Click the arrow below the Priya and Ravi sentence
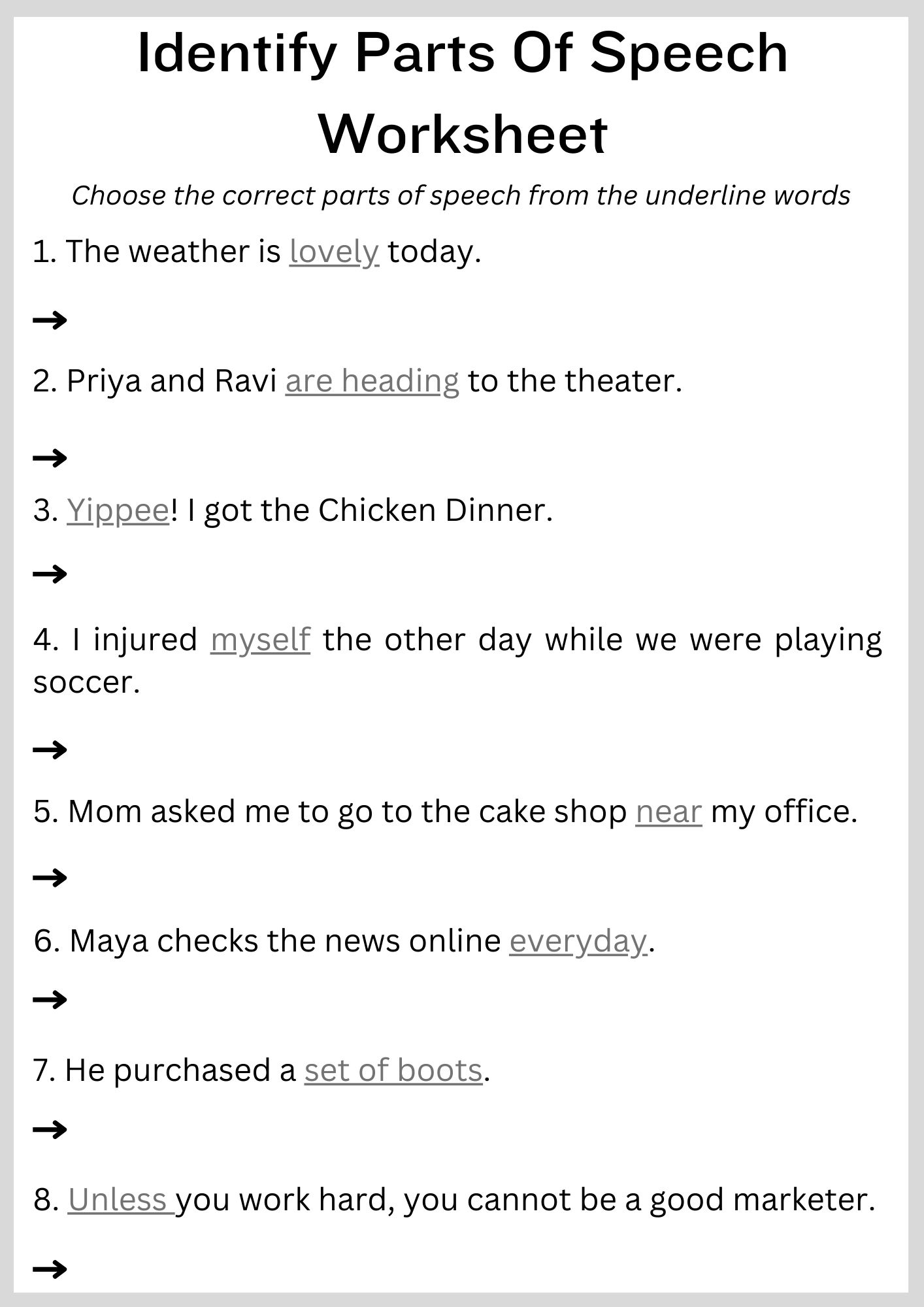This screenshot has width=924, height=1307. coord(50,458)
